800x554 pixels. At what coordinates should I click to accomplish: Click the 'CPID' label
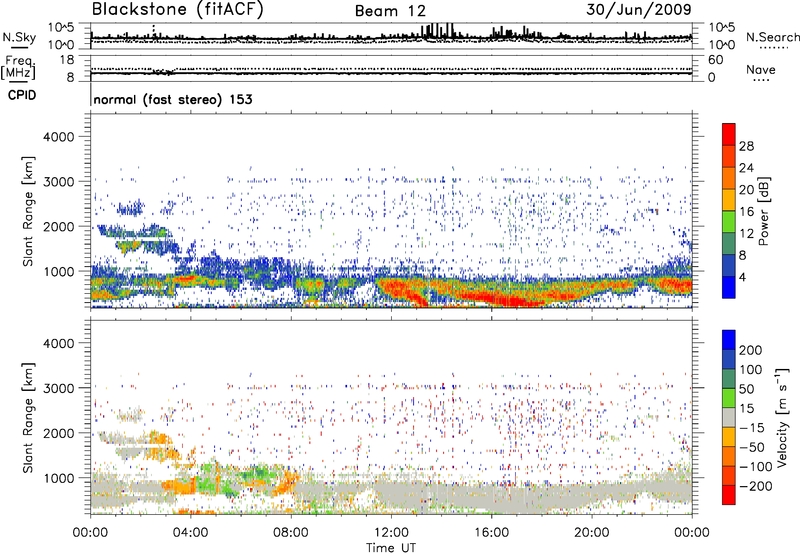tap(22, 95)
